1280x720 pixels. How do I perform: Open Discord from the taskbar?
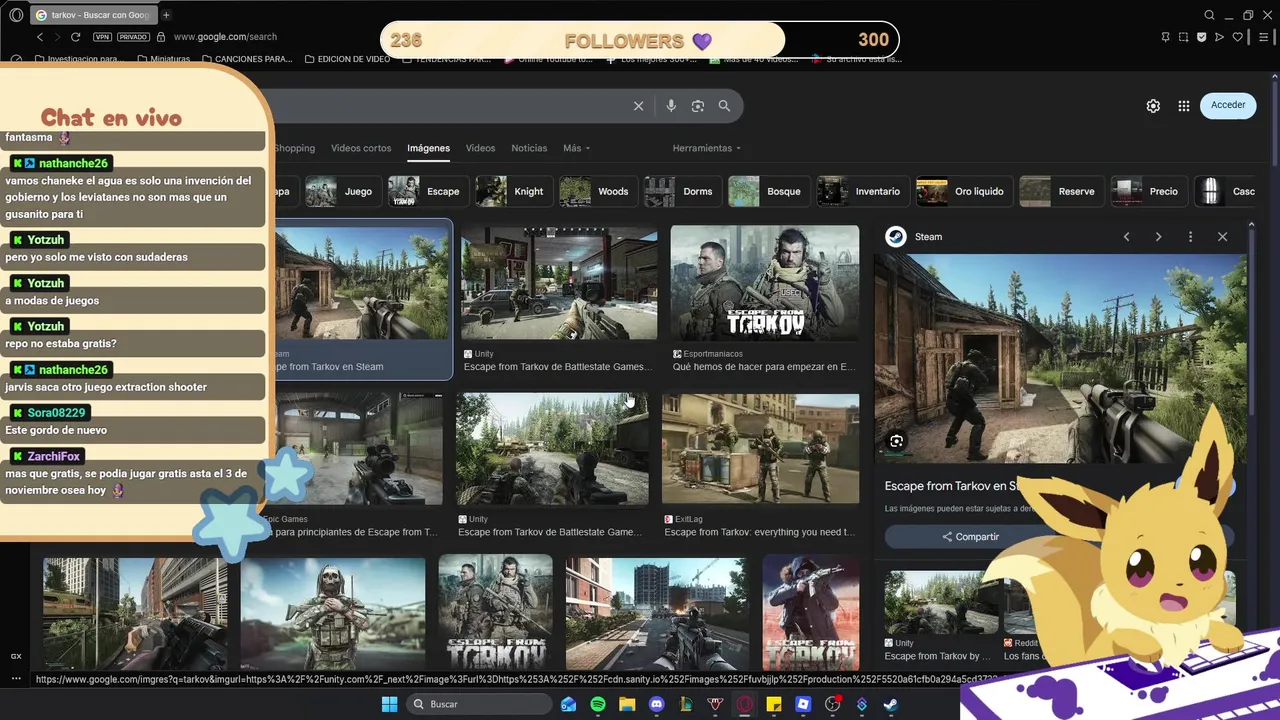(x=657, y=704)
